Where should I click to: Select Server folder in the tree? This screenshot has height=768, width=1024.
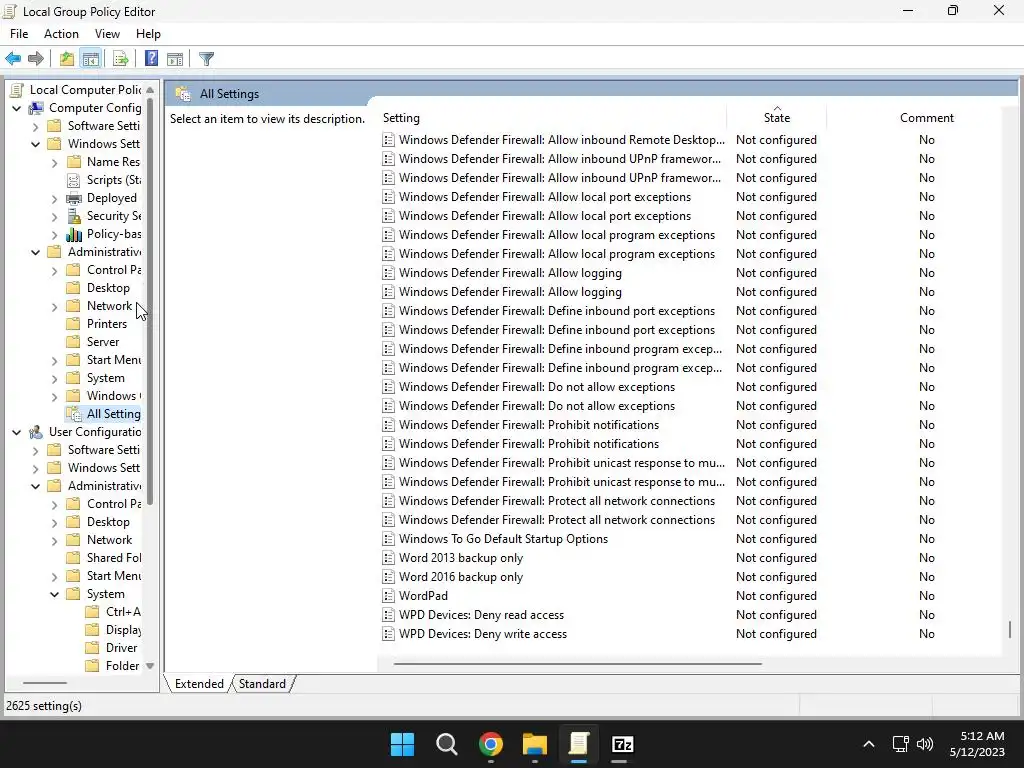(103, 342)
